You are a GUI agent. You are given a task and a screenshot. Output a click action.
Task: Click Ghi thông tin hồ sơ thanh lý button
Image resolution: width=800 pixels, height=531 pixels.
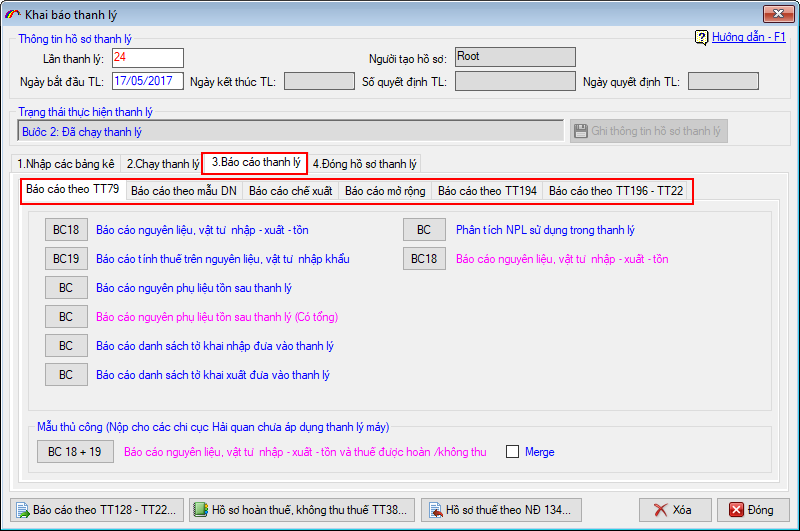(648, 131)
